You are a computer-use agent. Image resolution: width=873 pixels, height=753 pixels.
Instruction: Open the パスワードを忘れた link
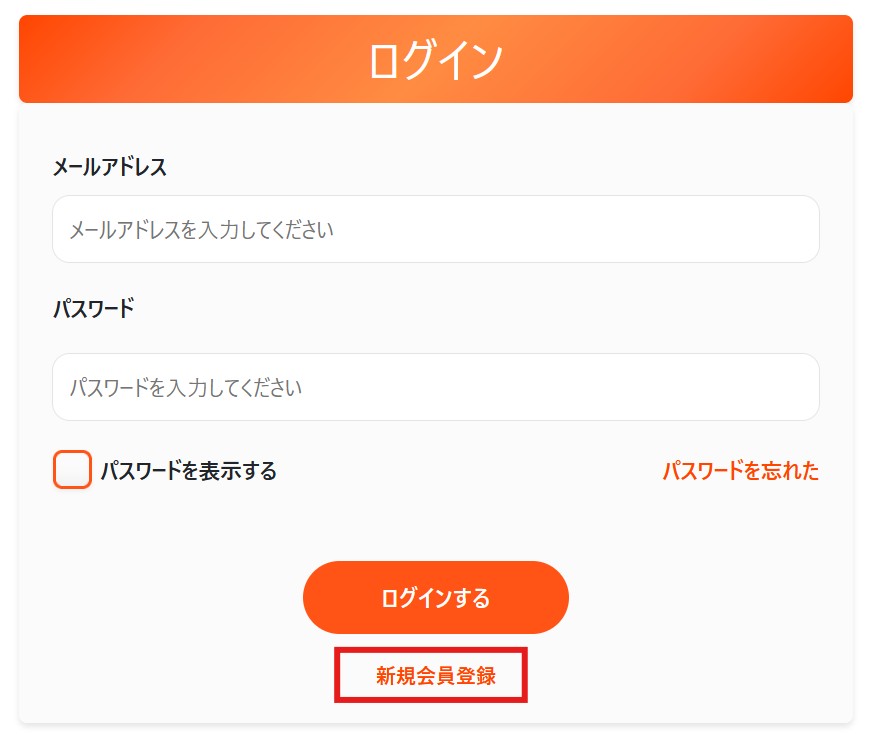740,470
